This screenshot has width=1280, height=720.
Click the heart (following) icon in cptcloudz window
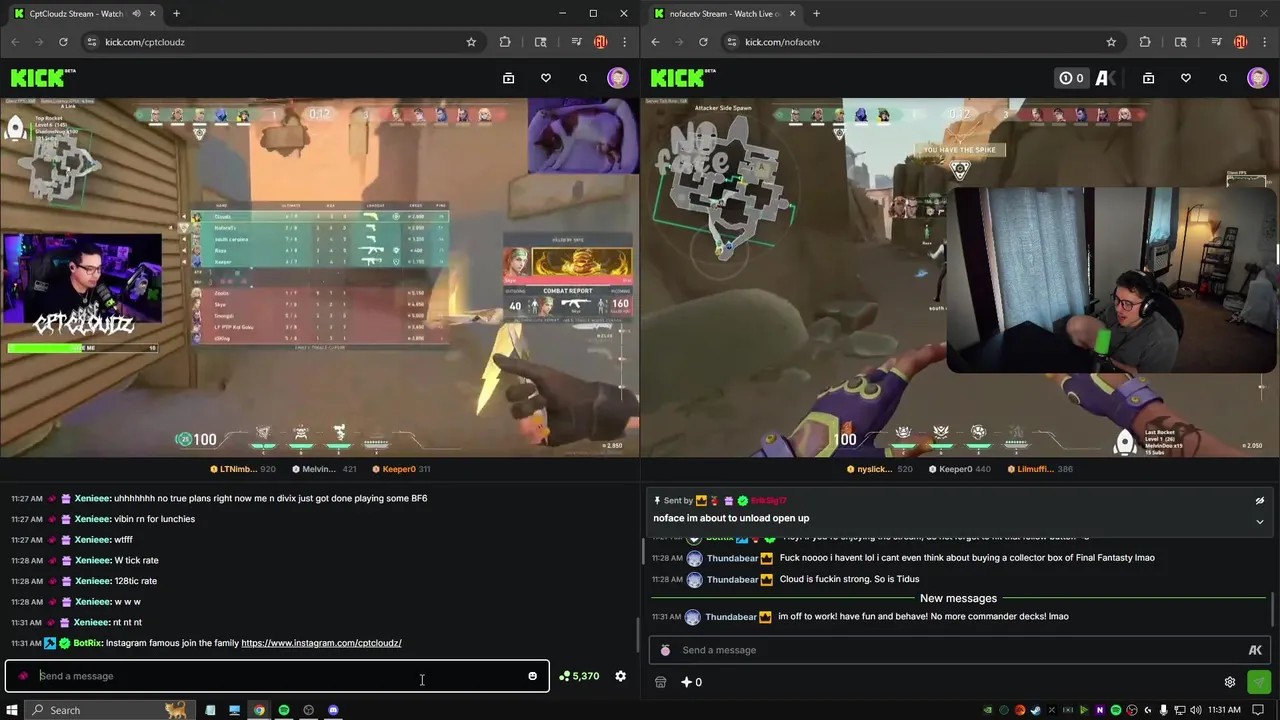pos(546,78)
